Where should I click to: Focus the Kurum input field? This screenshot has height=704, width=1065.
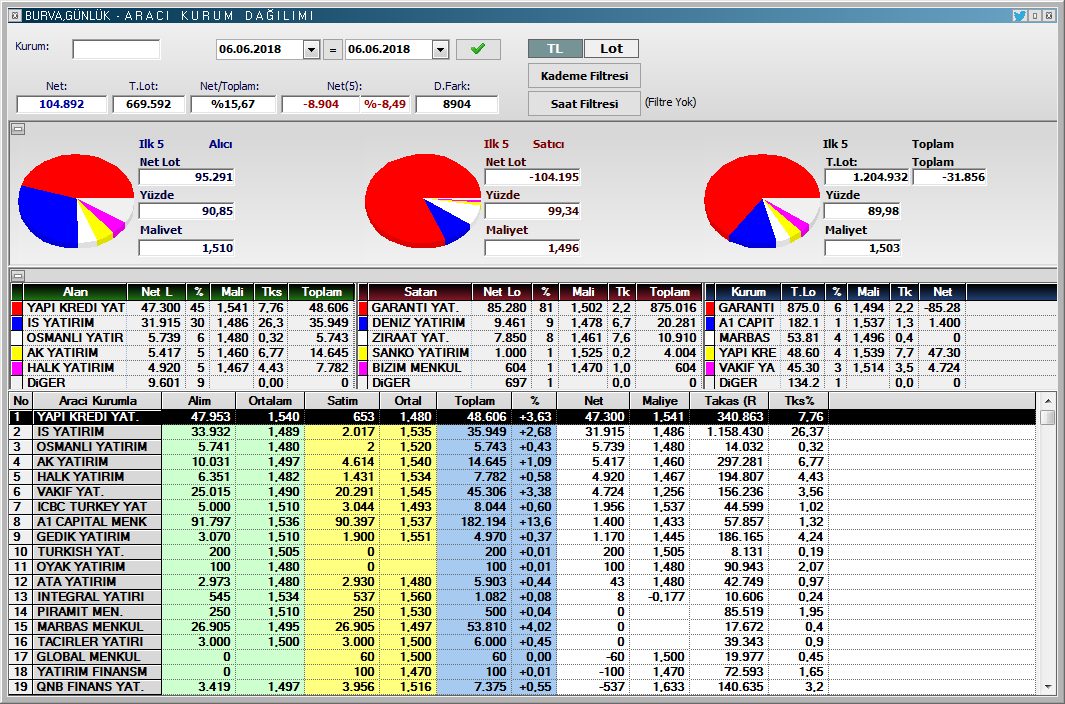(x=116, y=49)
